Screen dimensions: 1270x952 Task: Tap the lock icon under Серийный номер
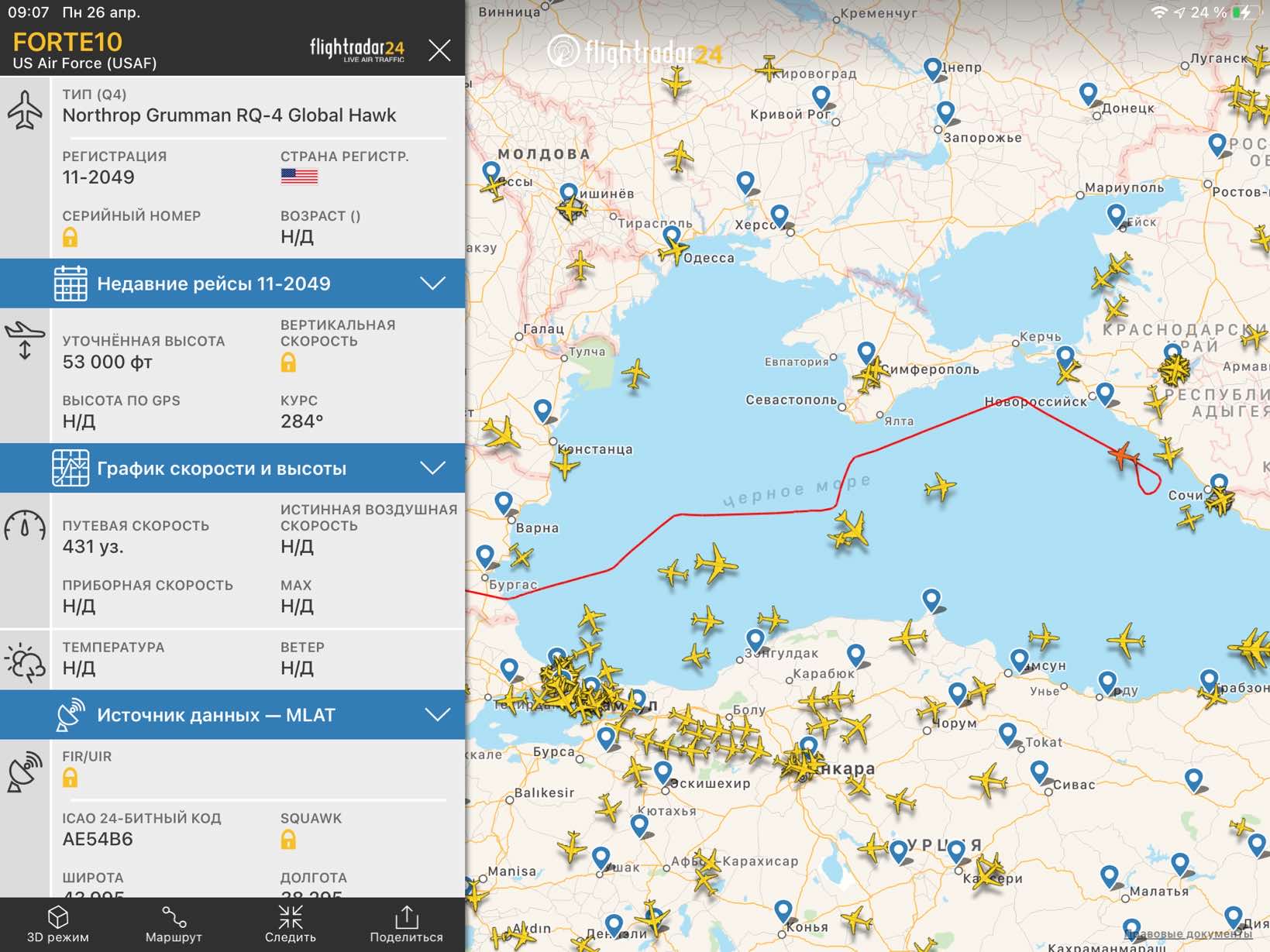tap(70, 237)
